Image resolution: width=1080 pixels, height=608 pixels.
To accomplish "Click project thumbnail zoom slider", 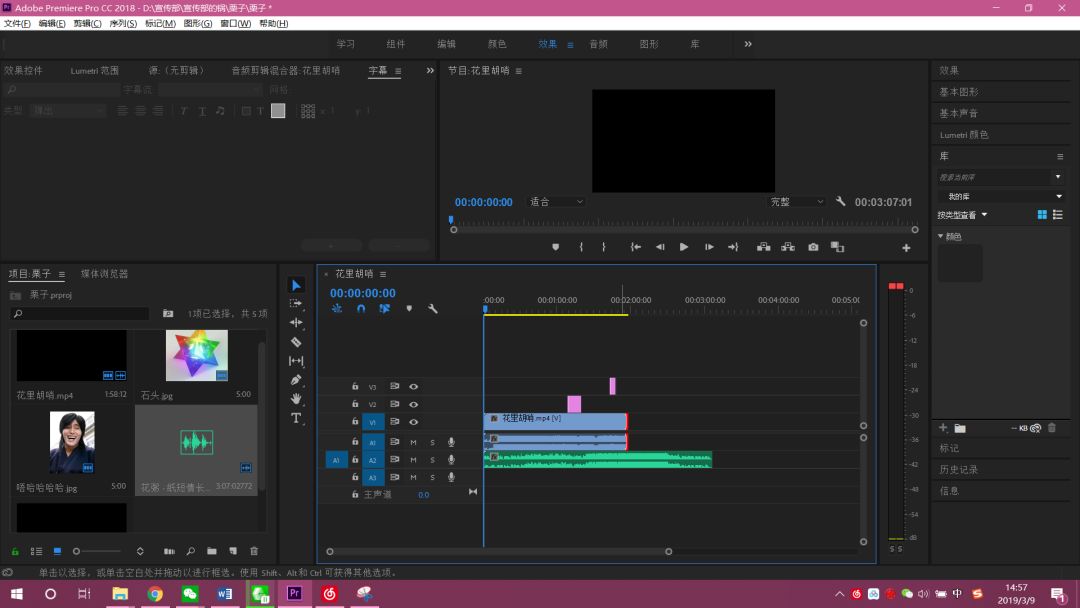I will point(96,552).
